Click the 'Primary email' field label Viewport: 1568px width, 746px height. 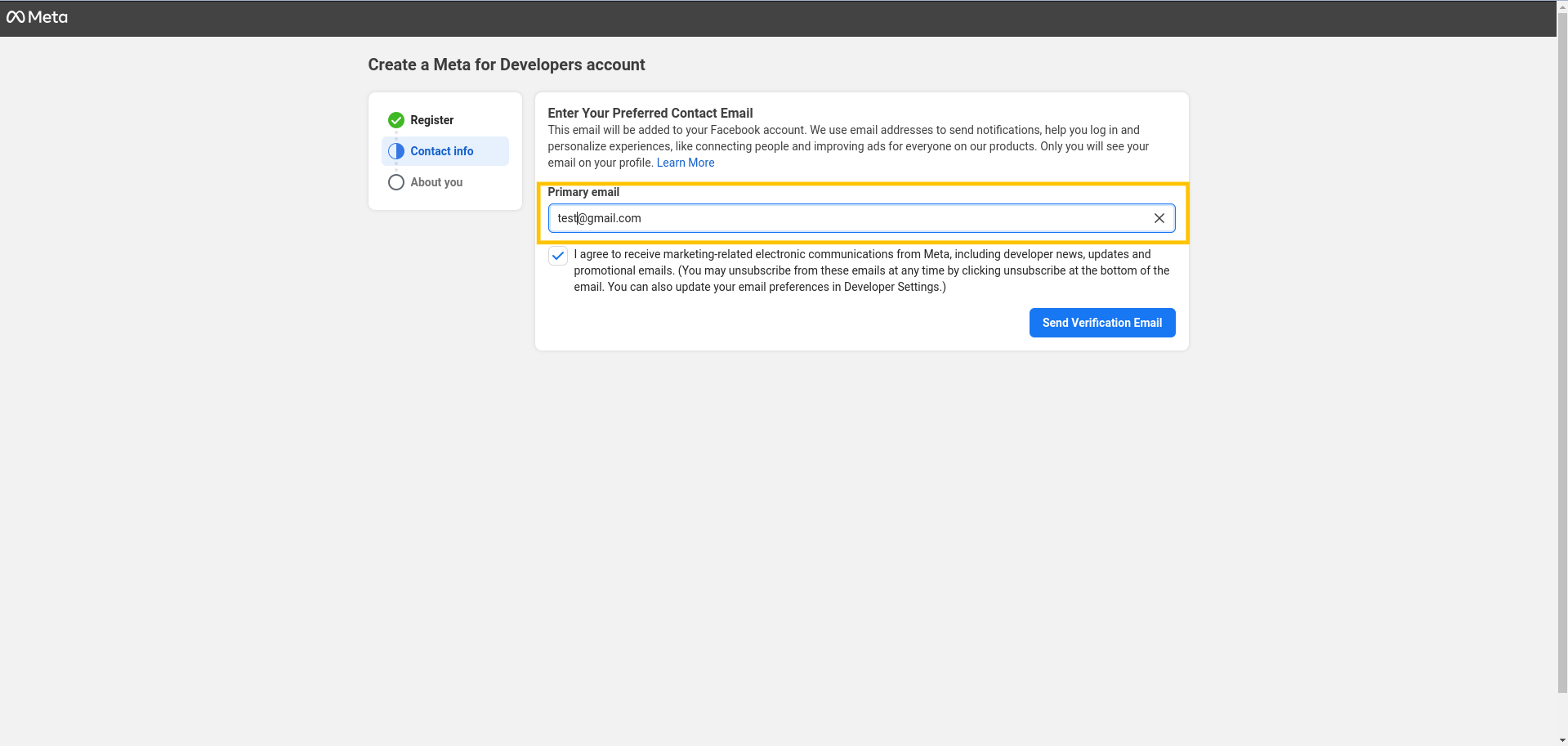[x=583, y=192]
